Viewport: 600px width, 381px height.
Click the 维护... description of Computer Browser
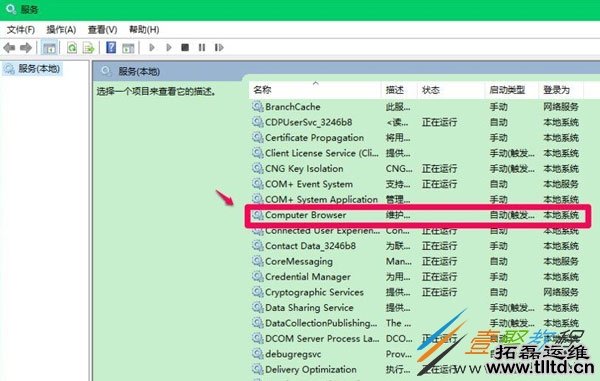pos(398,215)
